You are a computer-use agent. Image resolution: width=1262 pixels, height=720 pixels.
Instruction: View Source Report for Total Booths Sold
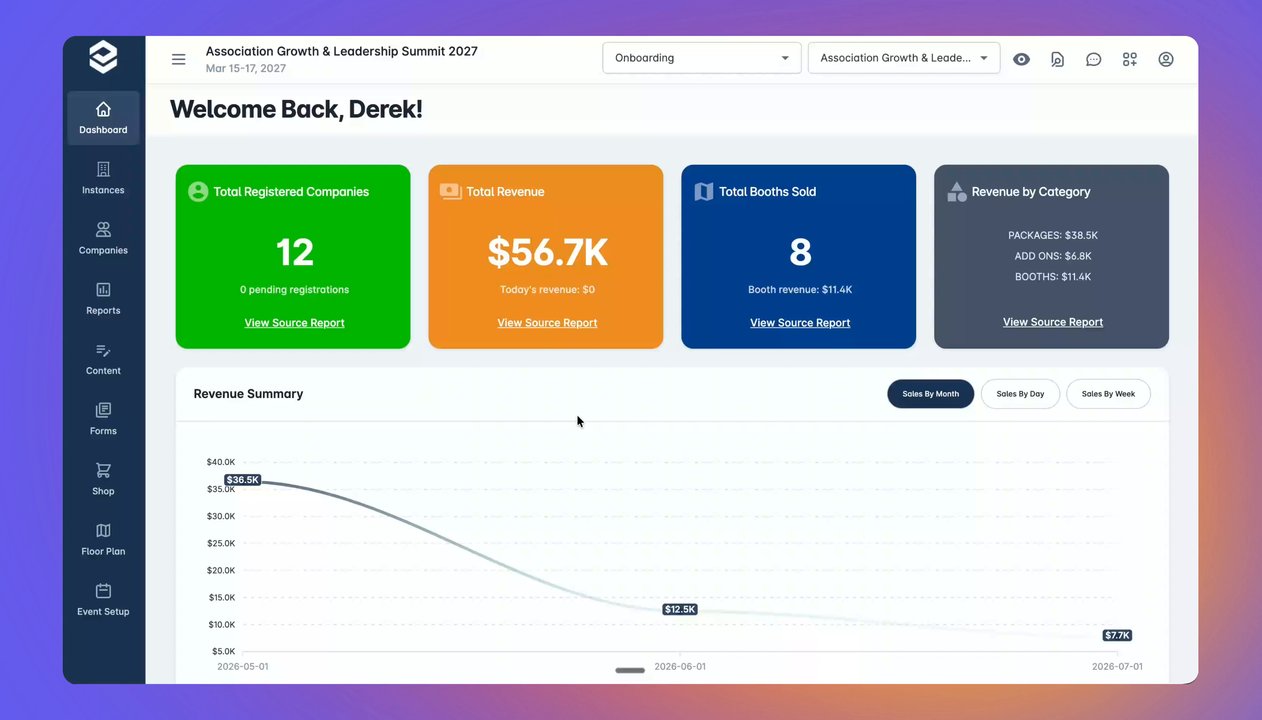pos(800,323)
